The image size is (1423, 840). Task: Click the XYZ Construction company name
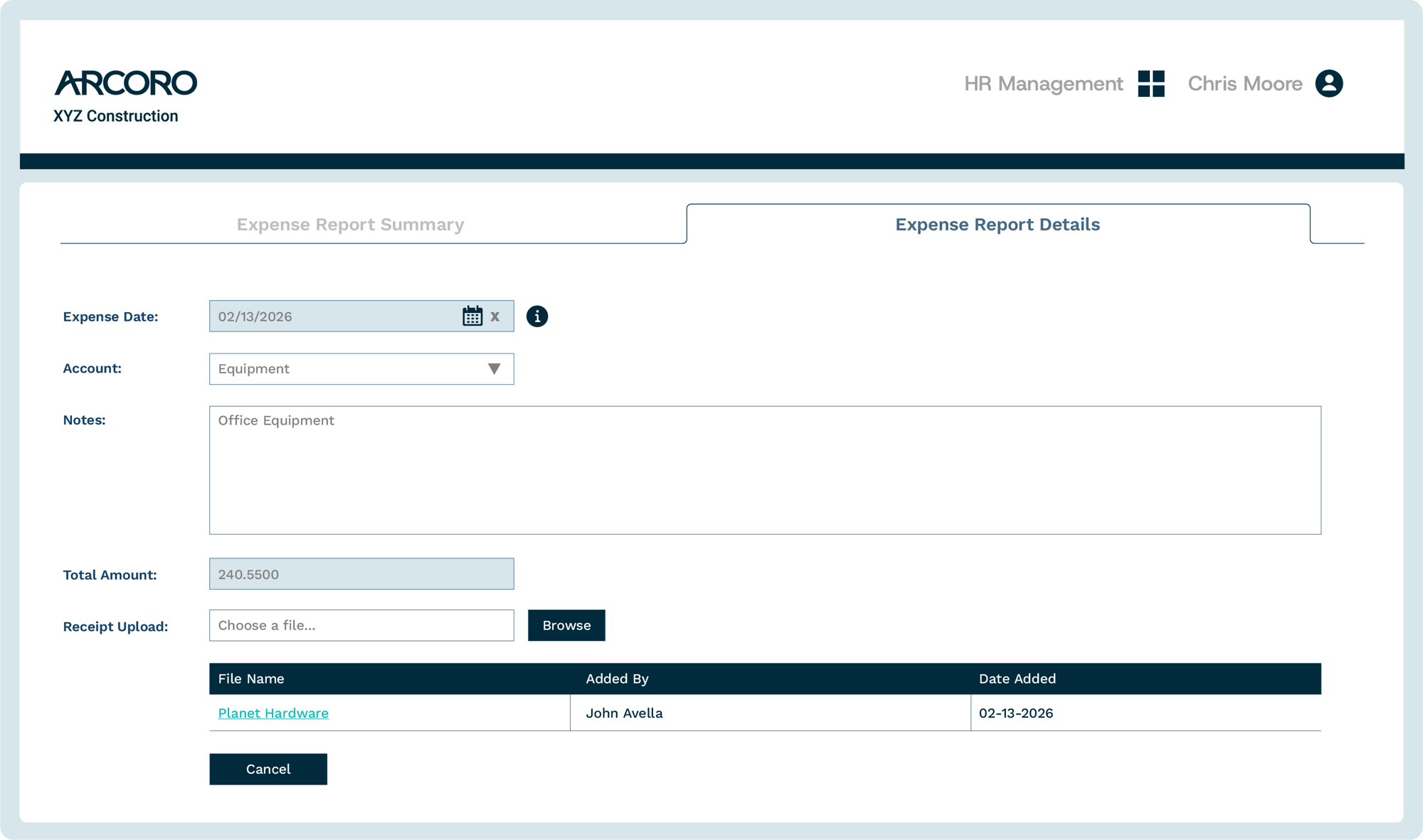[115, 116]
